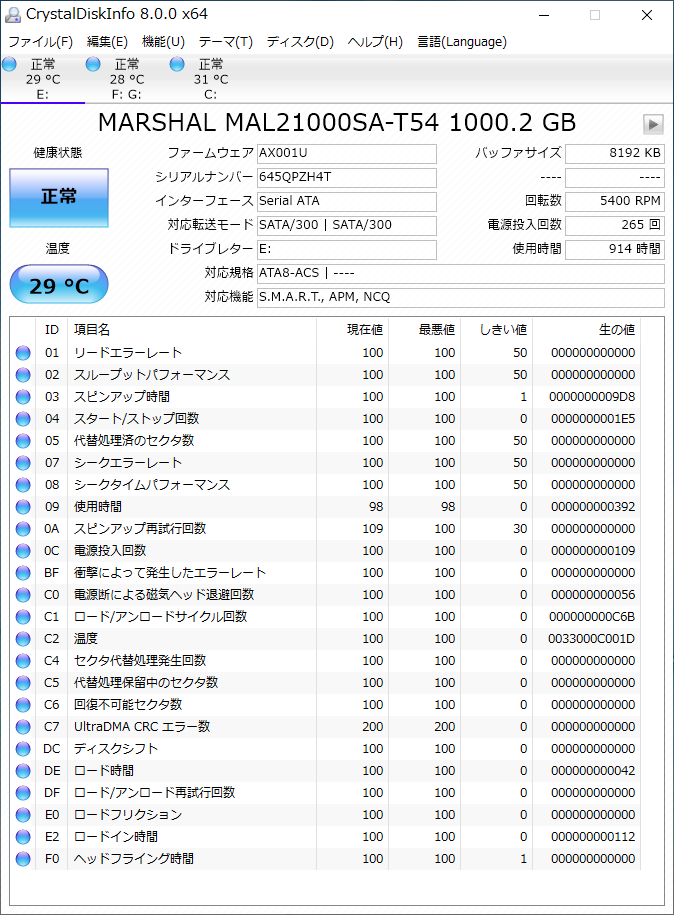This screenshot has width=674, height=915.
Task: Click the ATA8-ACS standard field
Action: (460, 273)
